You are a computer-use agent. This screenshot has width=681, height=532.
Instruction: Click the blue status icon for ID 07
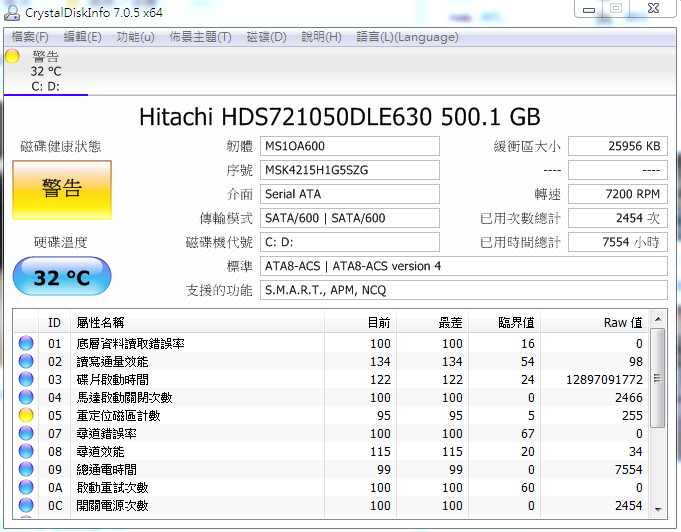coord(26,433)
